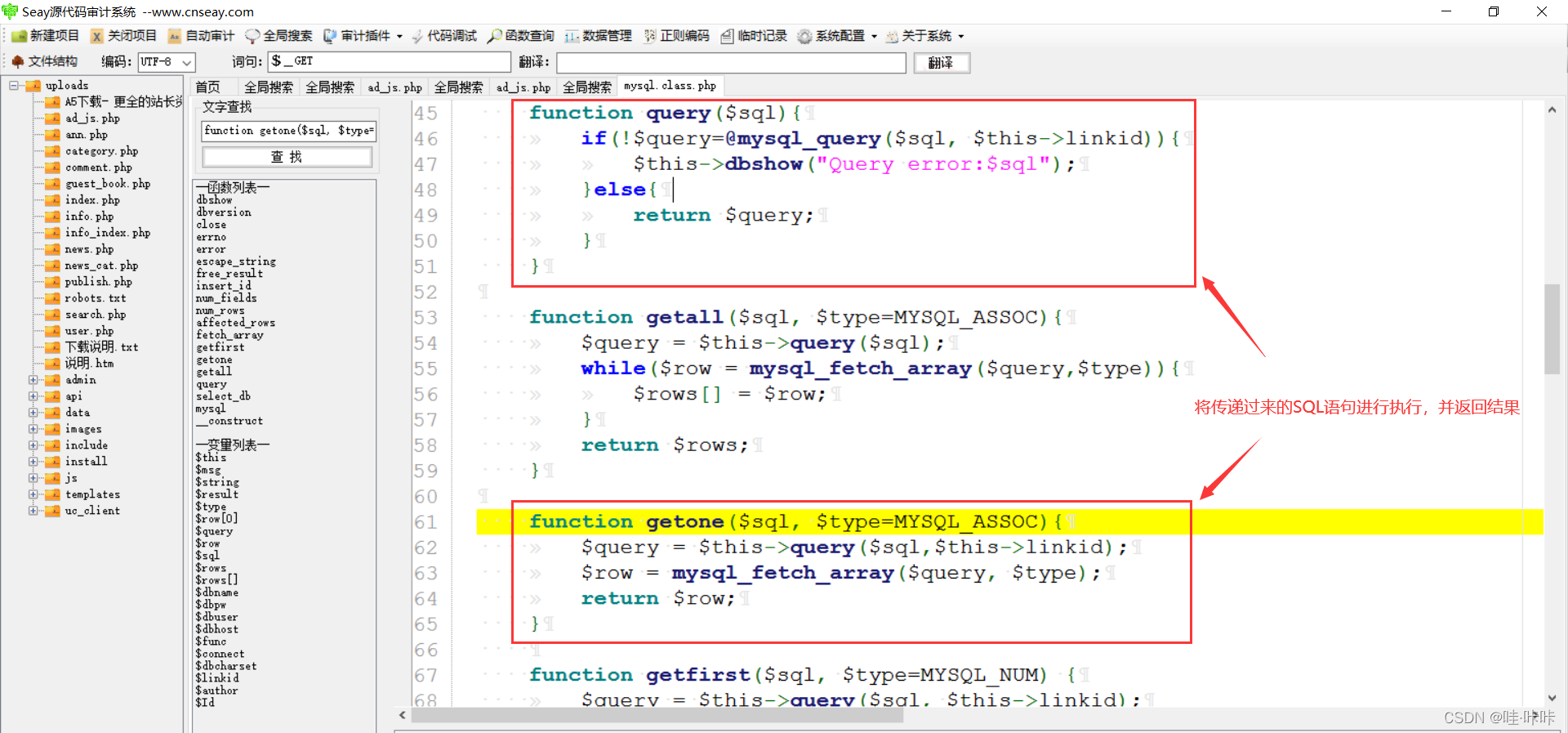Image resolution: width=1568 pixels, height=733 pixels.
Task: Open 全局搜索 from the toolbar
Action: coord(279,36)
